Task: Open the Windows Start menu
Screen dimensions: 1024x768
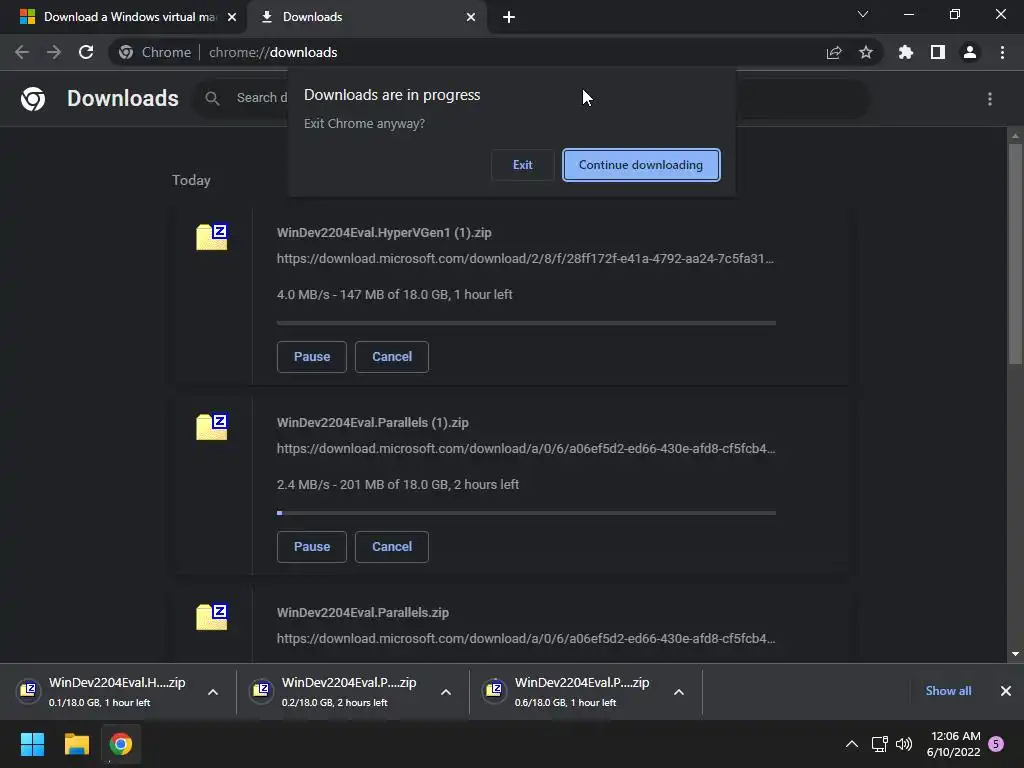Action: click(32, 744)
